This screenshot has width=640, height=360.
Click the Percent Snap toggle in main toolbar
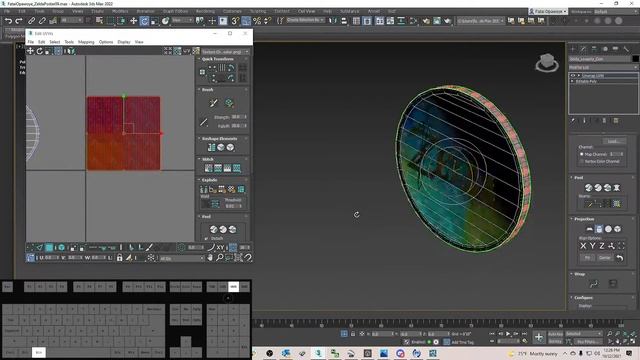point(257,20)
